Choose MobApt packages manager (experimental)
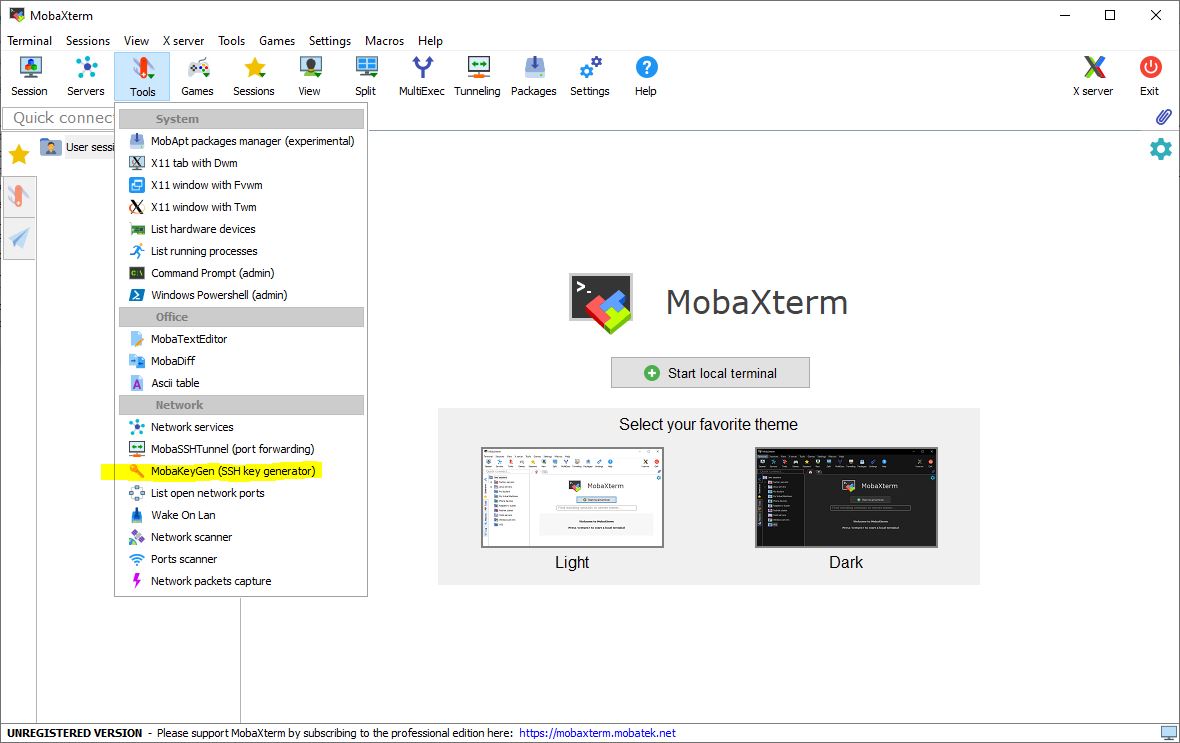 point(241,141)
